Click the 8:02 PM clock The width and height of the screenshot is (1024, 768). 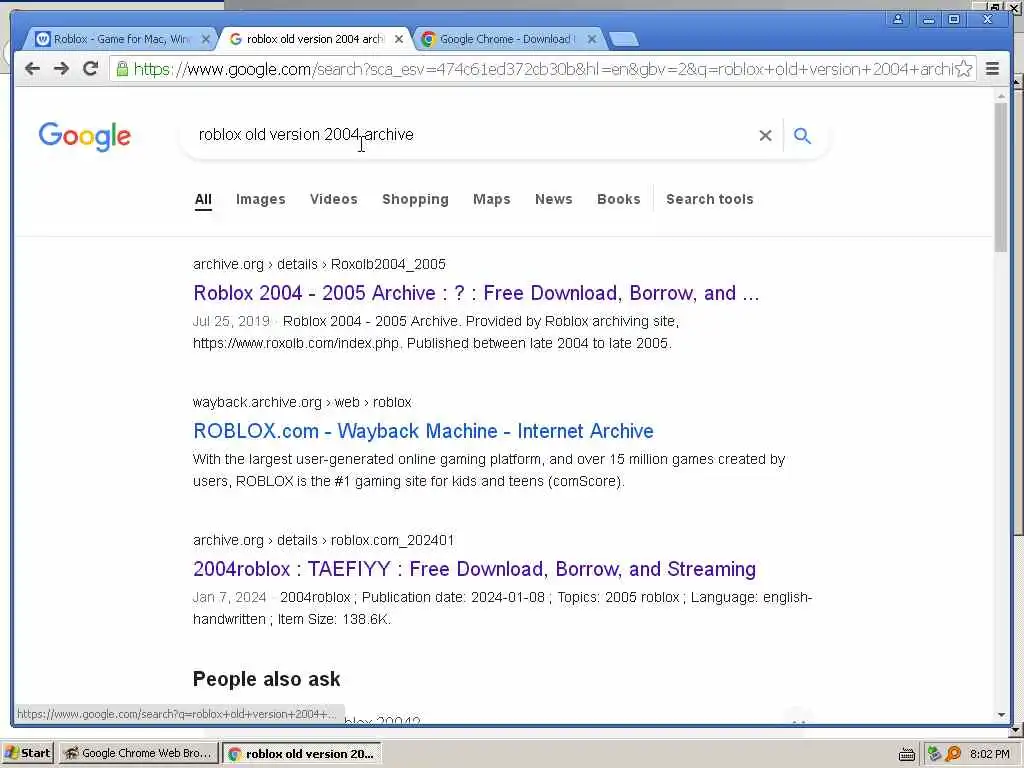[990, 754]
